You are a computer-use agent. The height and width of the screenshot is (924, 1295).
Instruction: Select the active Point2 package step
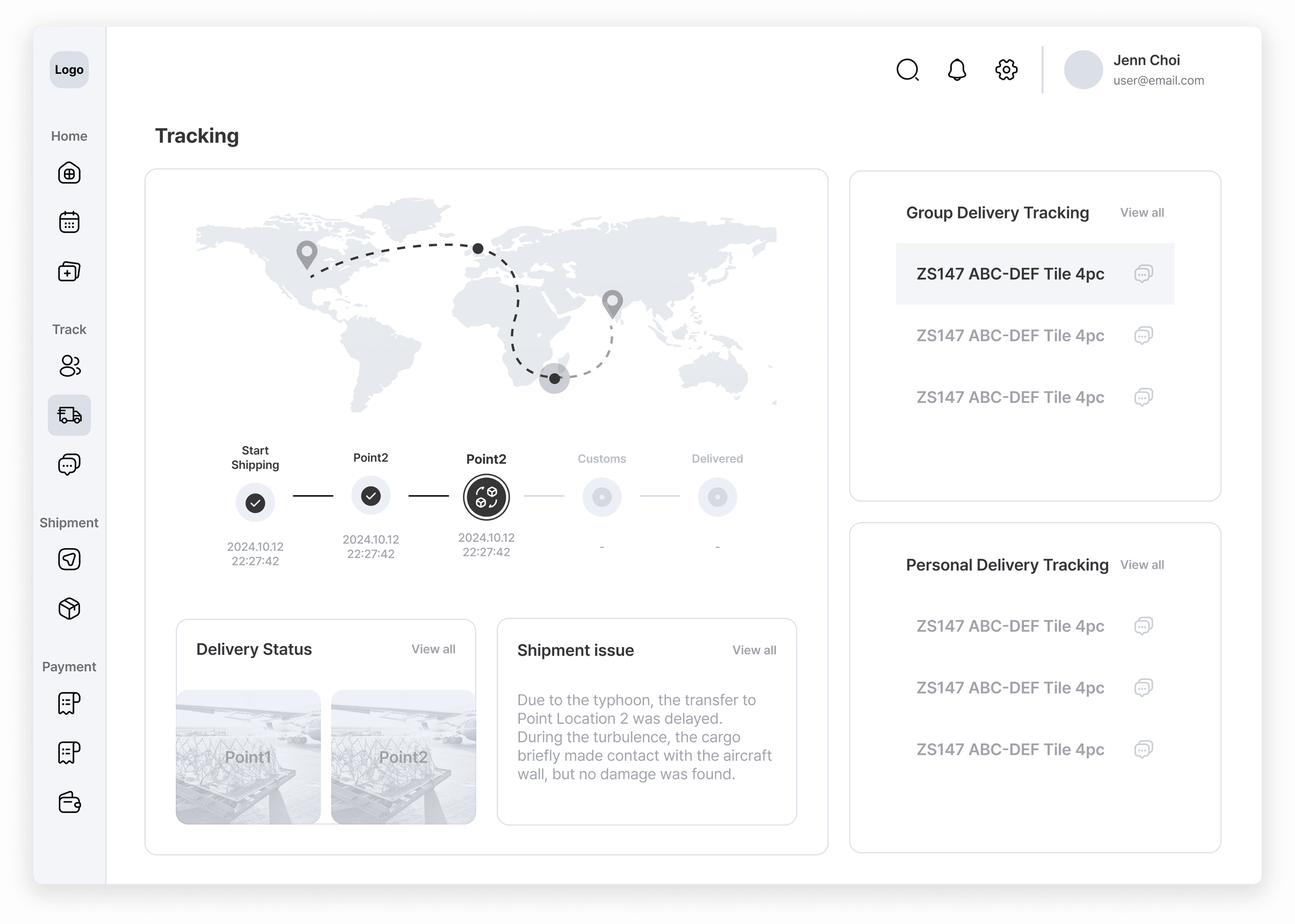pyautogui.click(x=486, y=497)
